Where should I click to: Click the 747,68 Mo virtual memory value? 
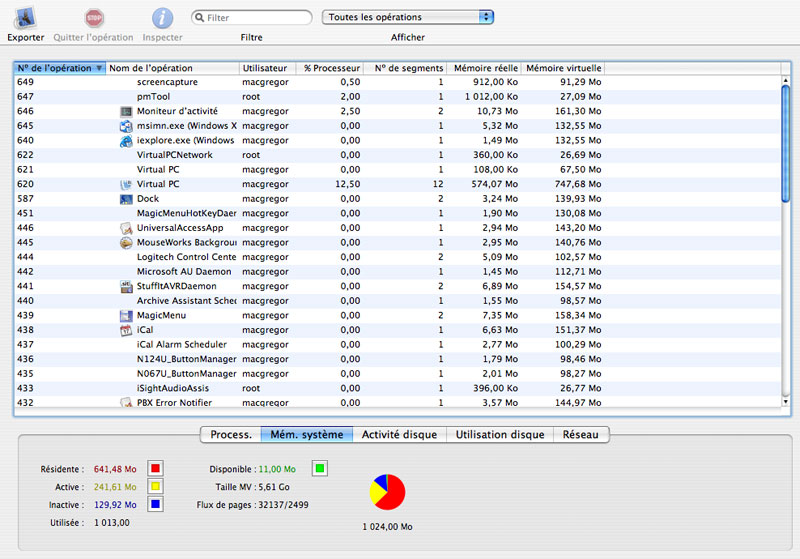click(578, 184)
